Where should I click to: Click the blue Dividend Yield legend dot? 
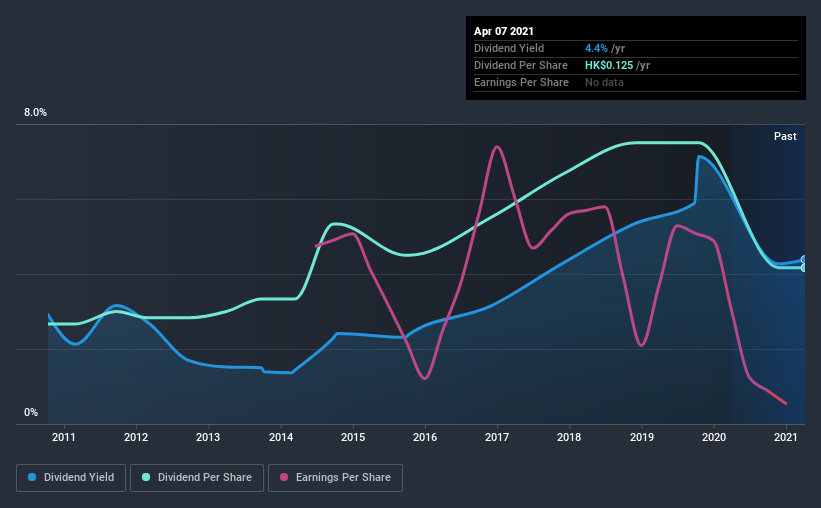coord(32,477)
